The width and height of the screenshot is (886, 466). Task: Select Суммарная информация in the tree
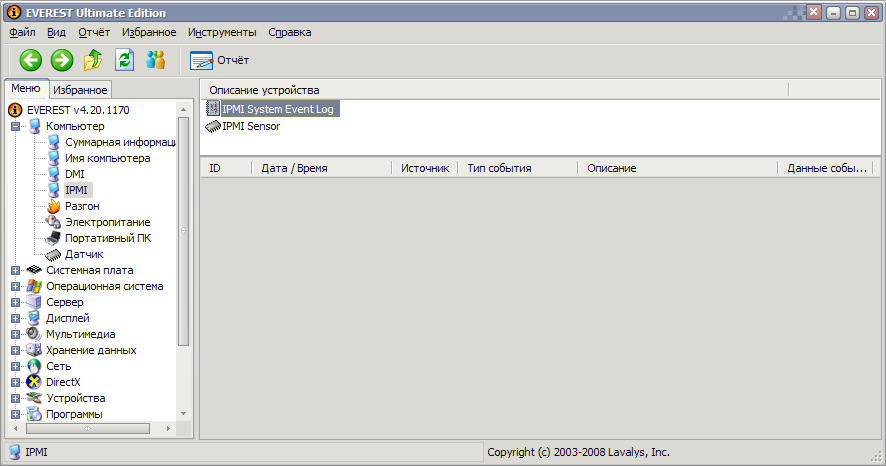(120, 142)
